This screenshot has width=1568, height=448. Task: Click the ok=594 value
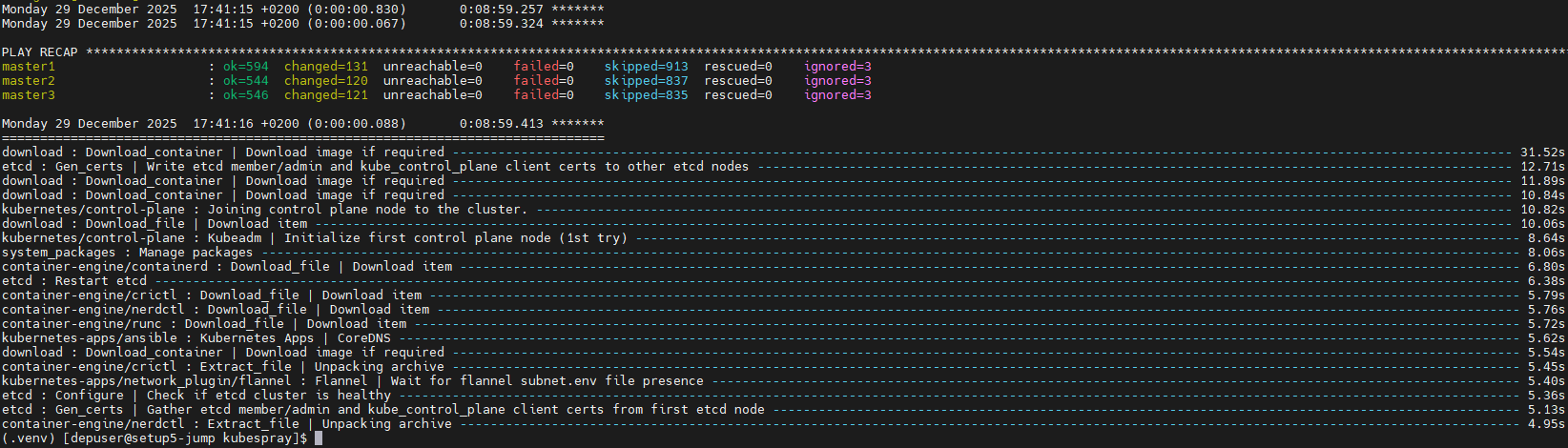click(x=246, y=67)
